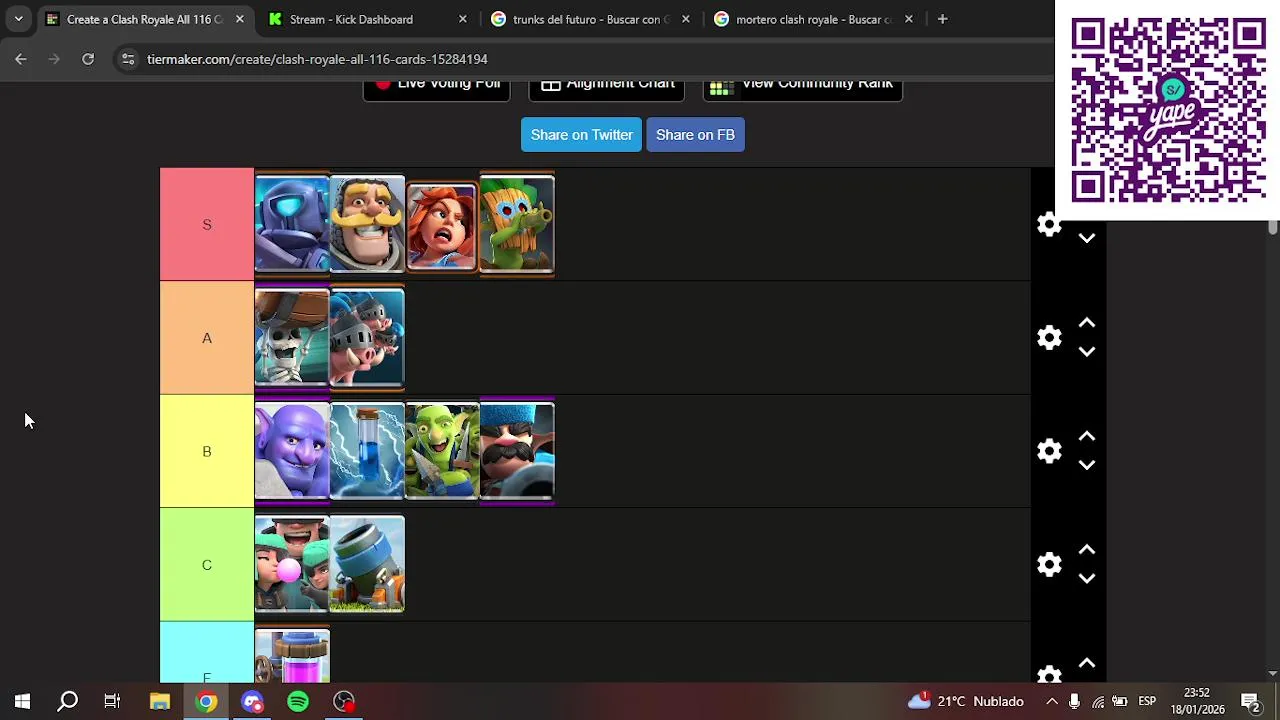The height and width of the screenshot is (720, 1280).
Task: Open microphone tray icon
Action: pos(1074,701)
